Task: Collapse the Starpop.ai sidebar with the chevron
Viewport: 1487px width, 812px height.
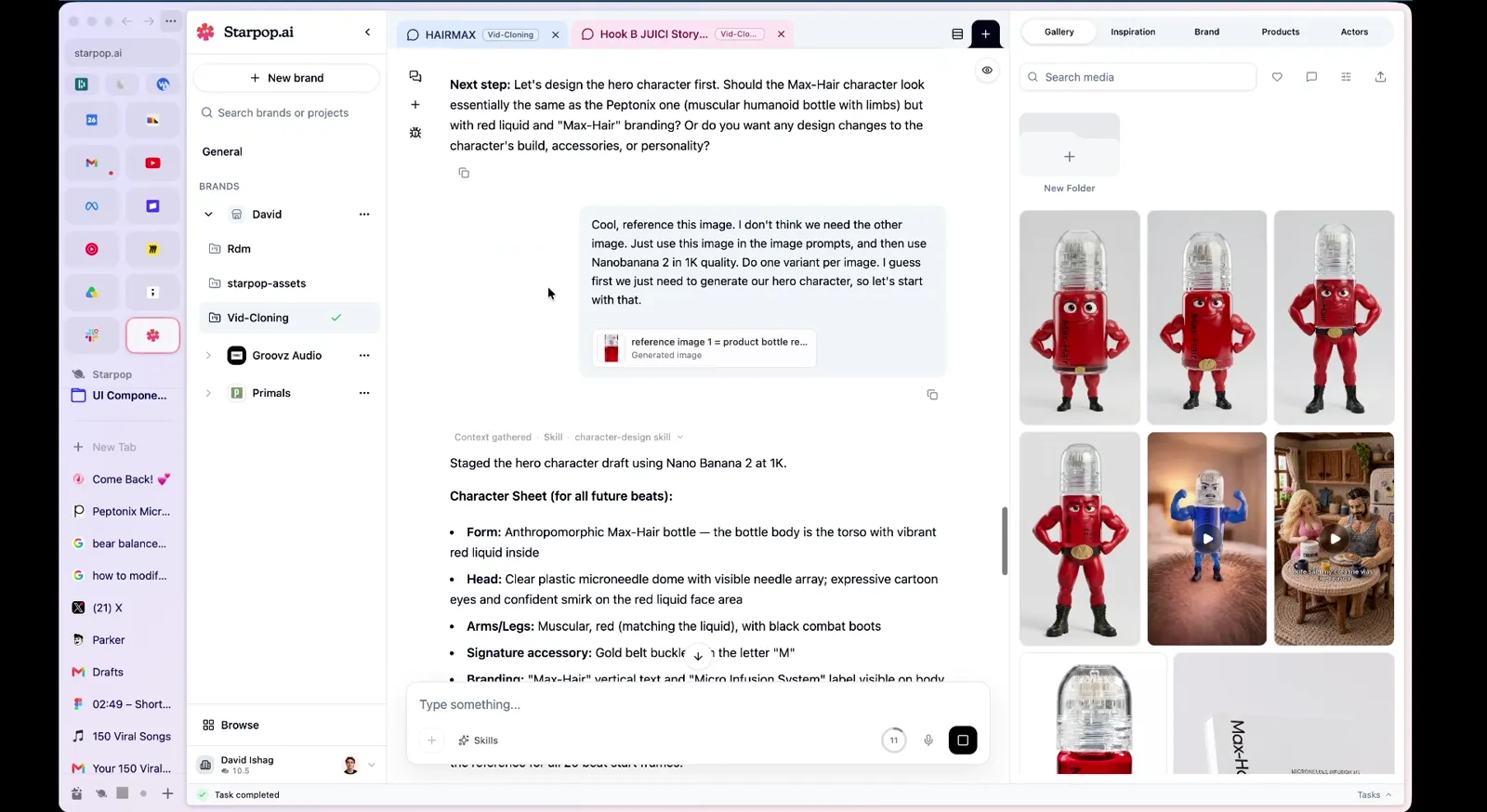Action: click(367, 32)
